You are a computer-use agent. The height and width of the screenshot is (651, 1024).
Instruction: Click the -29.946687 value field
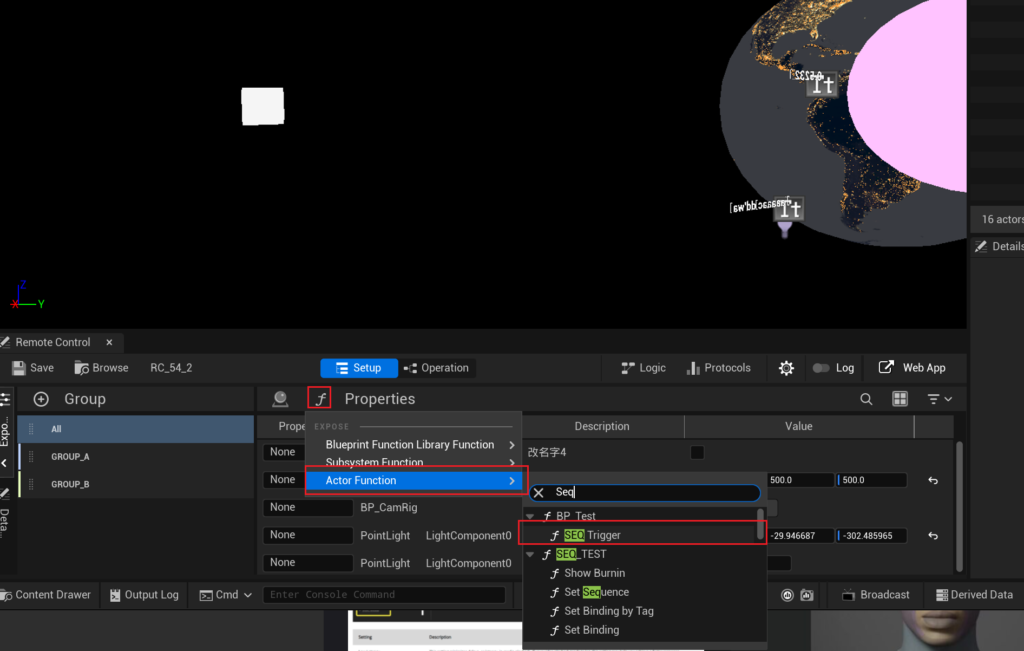801,535
